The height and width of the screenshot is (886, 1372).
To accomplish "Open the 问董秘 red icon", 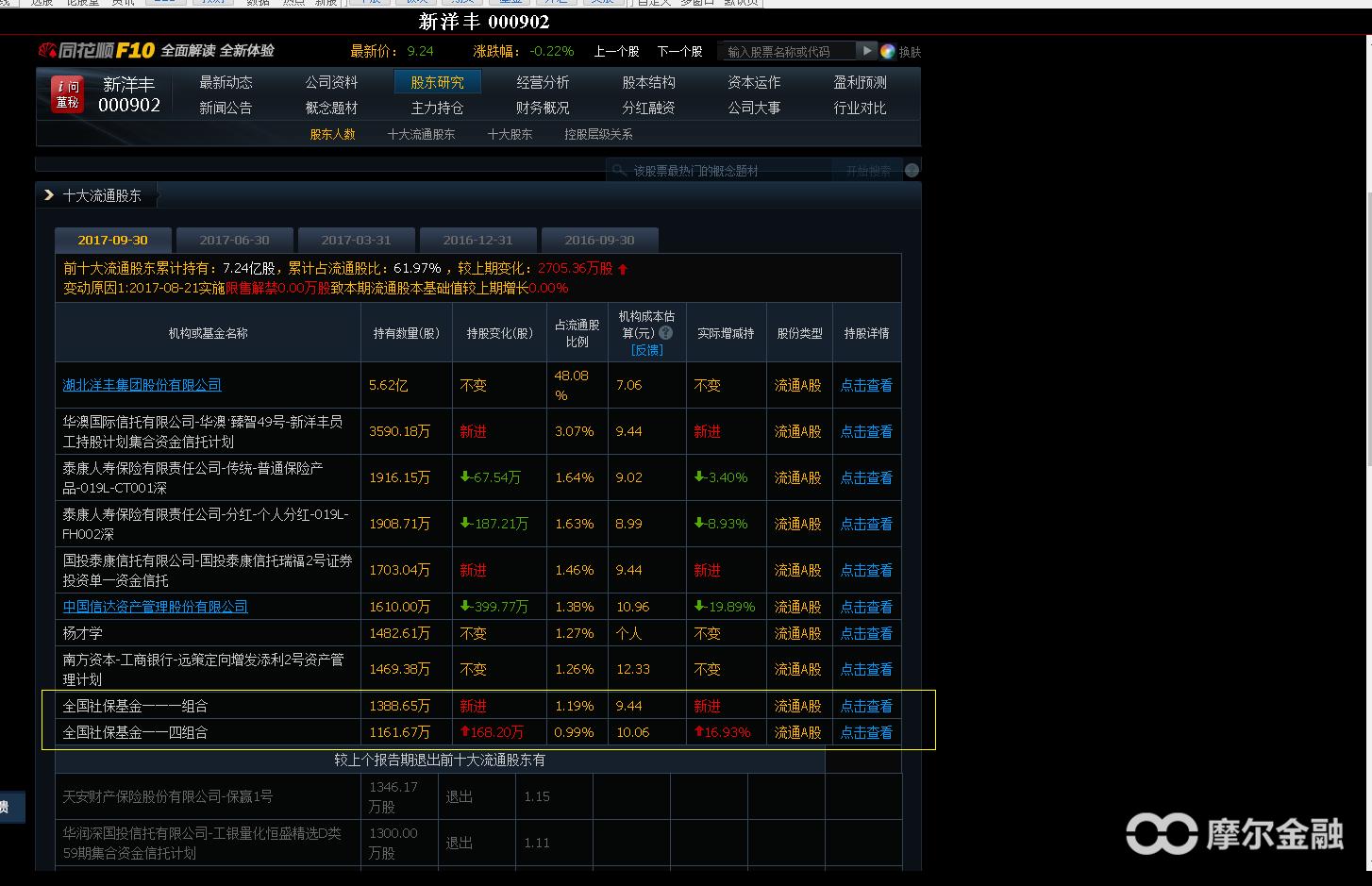I will click(x=68, y=94).
